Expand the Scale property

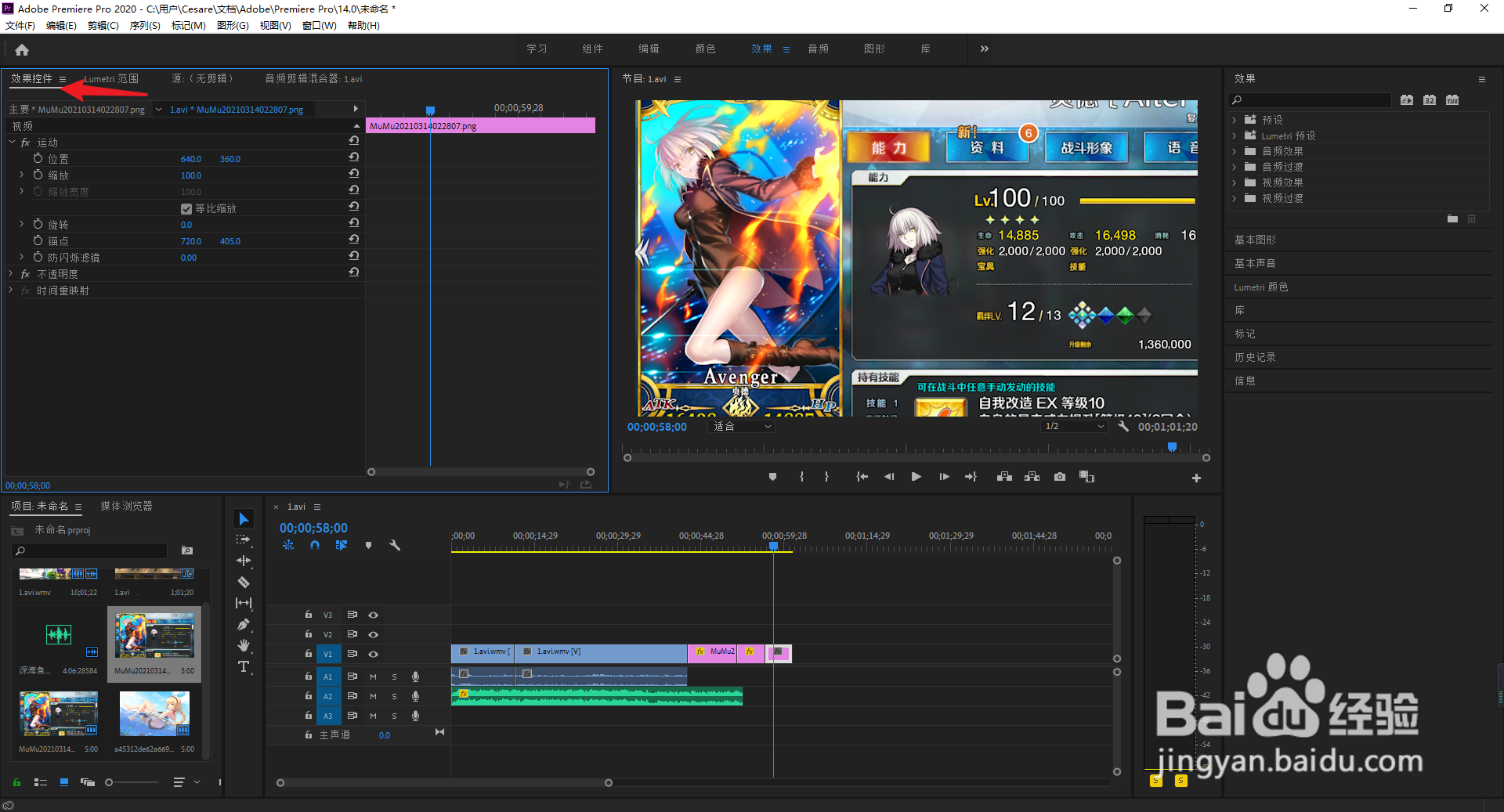click(22, 175)
